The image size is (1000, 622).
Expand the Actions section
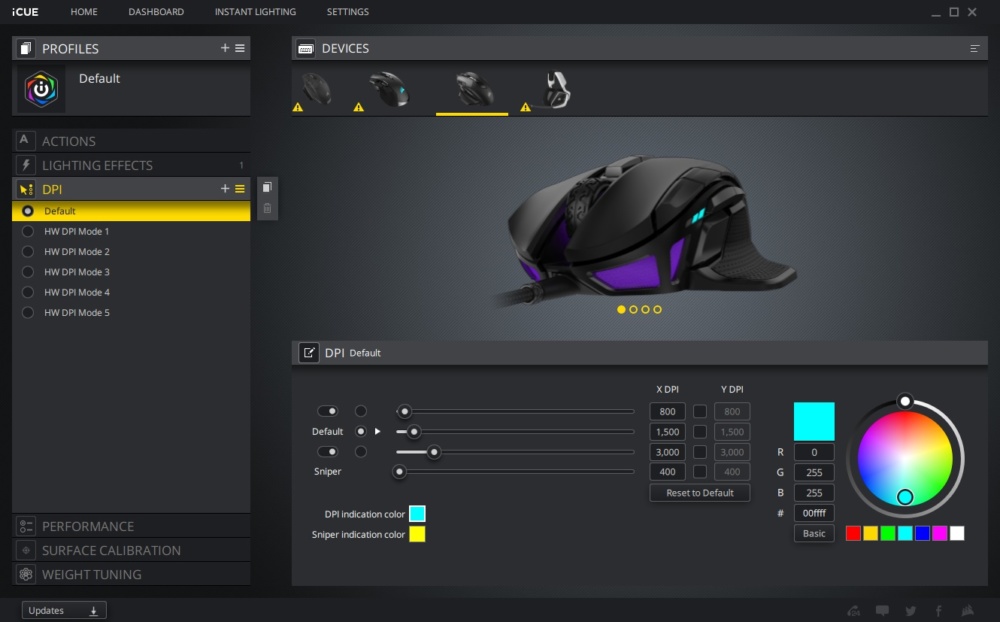[131, 140]
